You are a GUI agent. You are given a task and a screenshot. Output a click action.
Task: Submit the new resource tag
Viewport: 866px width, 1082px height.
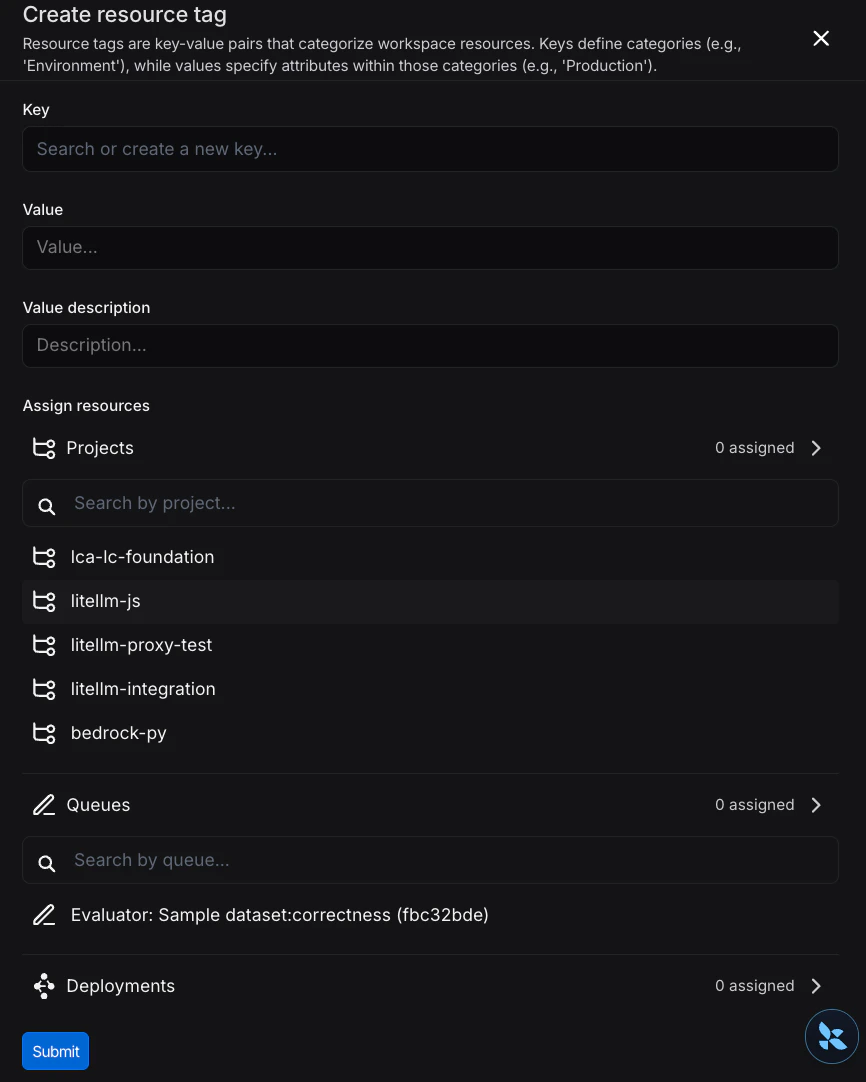click(55, 1051)
